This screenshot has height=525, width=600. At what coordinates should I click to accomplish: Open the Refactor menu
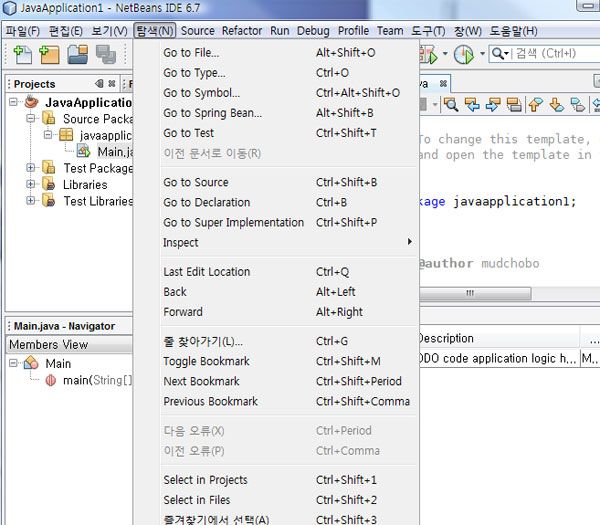[242, 31]
